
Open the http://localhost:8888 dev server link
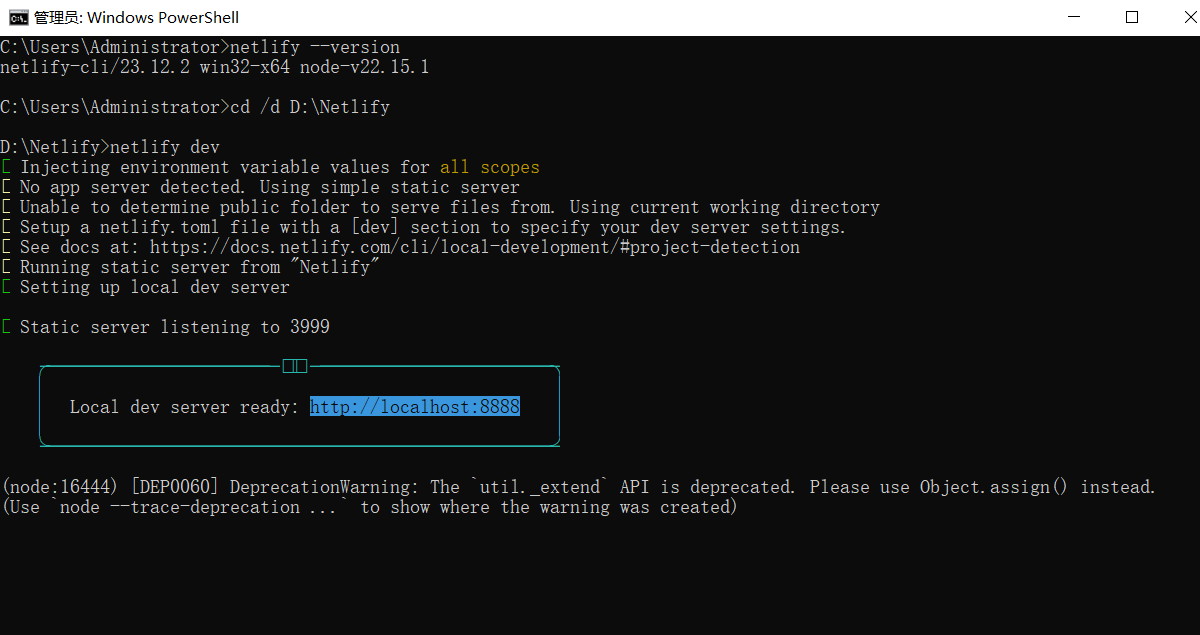pos(415,407)
